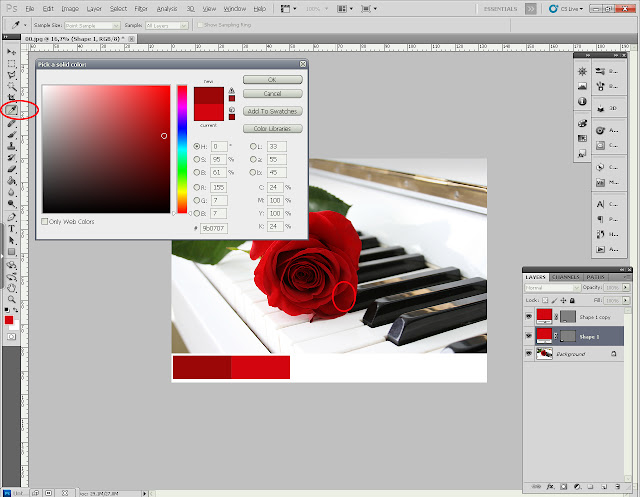Viewport: 640px width, 497px height.
Task: Open the layer blend mode dropdown
Action: pyautogui.click(x=552, y=288)
